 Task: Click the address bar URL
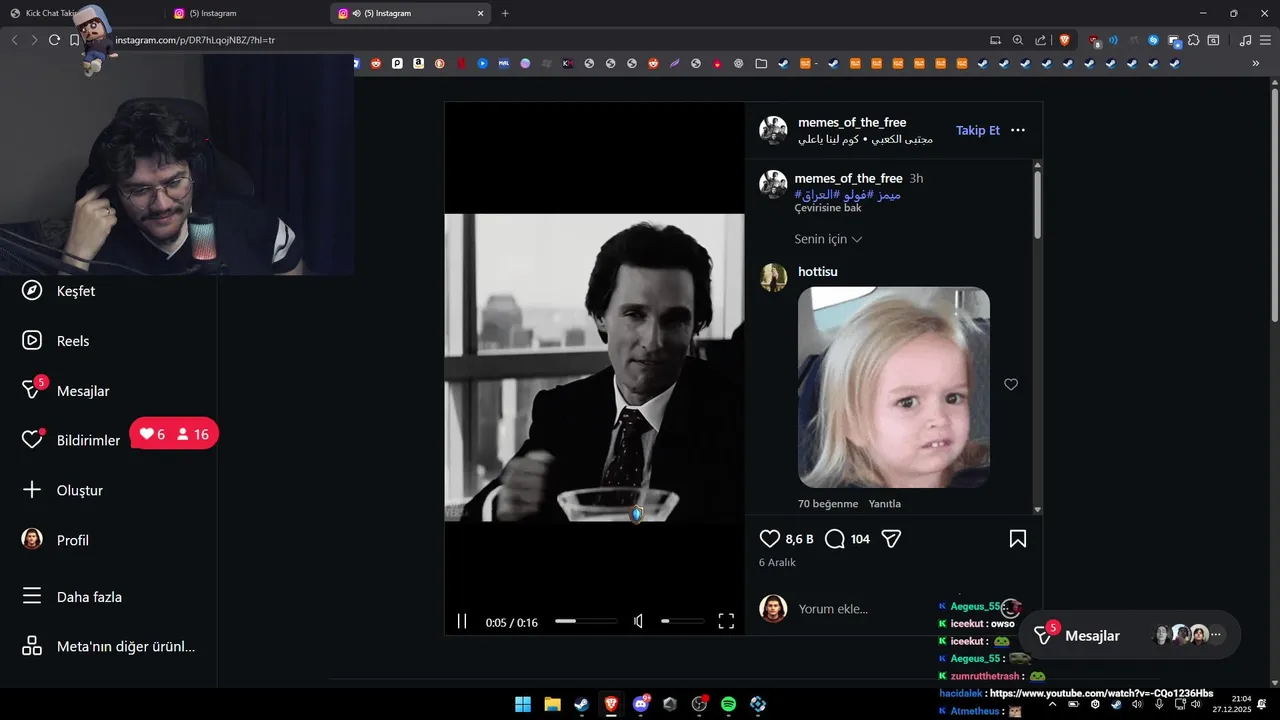click(x=195, y=40)
